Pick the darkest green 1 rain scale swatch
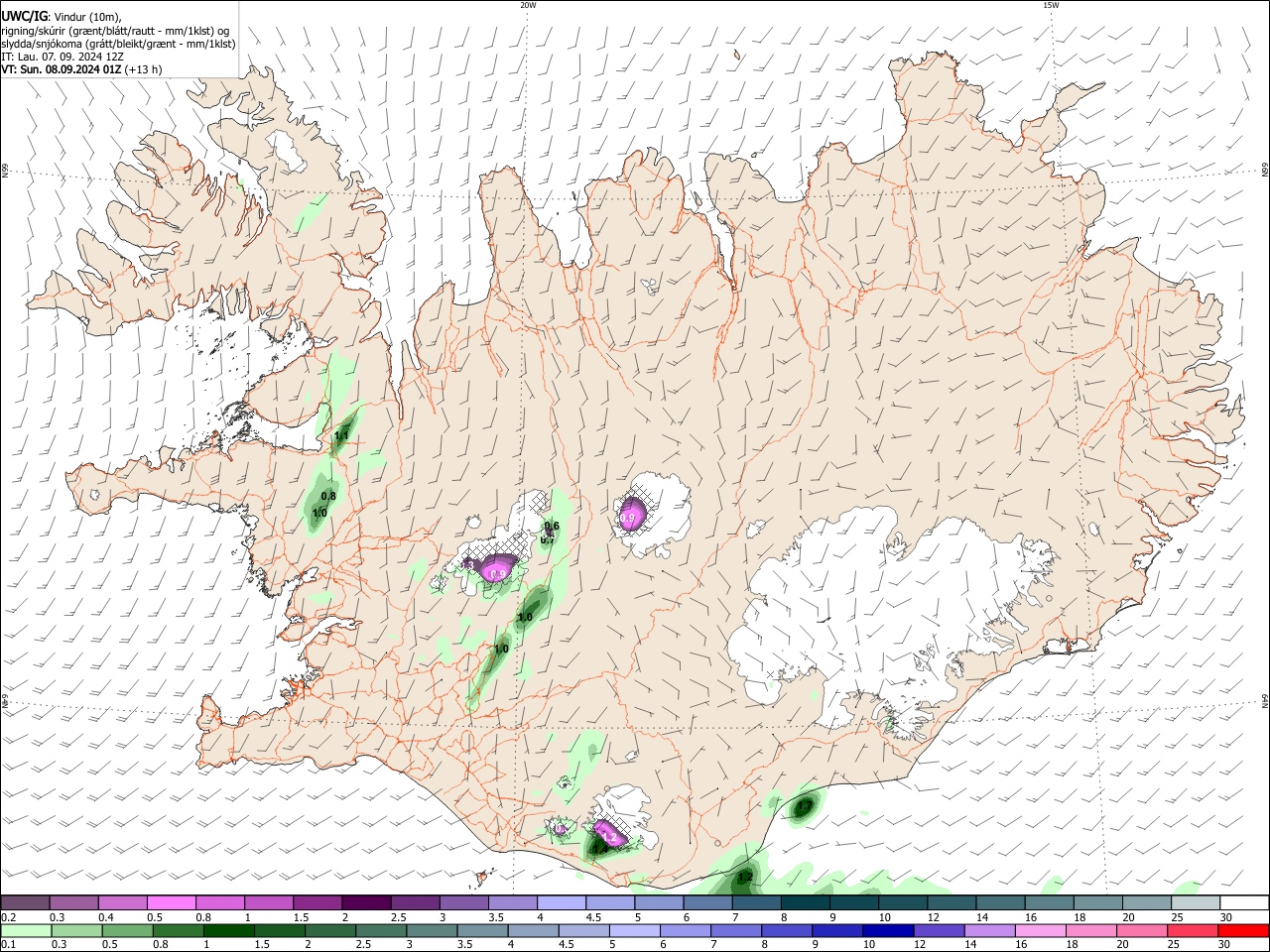Viewport: 1270px width, 952px height. pos(229,930)
